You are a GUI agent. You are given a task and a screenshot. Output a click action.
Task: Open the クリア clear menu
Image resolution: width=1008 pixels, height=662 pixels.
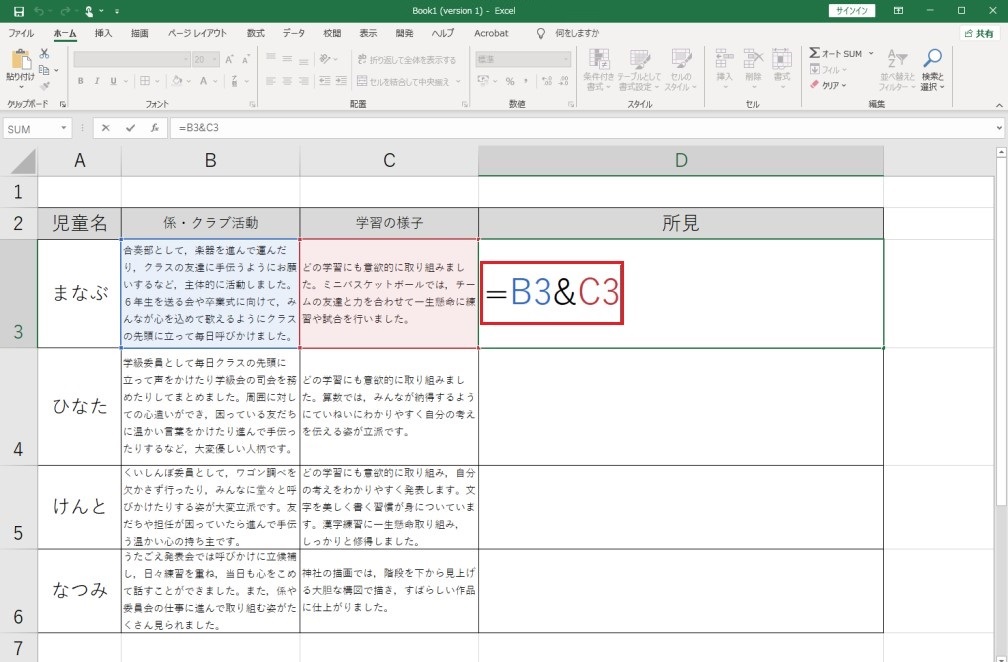(828, 85)
